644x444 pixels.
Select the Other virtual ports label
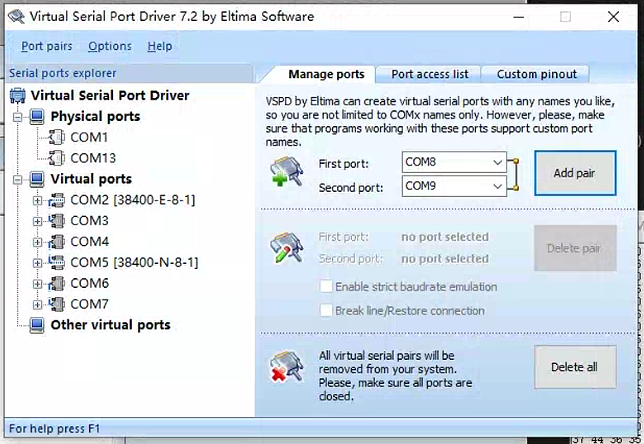(x=110, y=325)
